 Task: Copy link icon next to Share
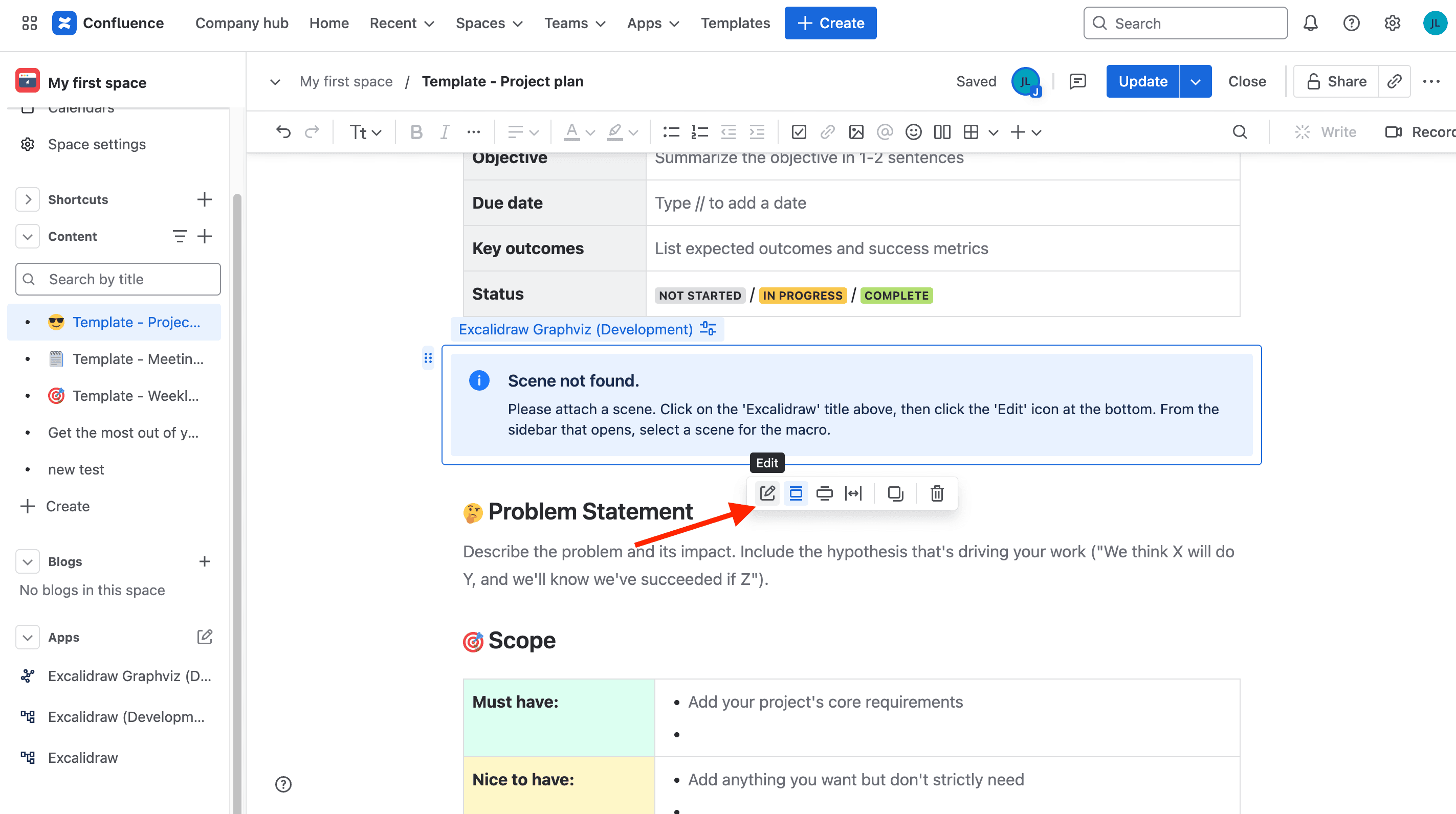(1395, 81)
